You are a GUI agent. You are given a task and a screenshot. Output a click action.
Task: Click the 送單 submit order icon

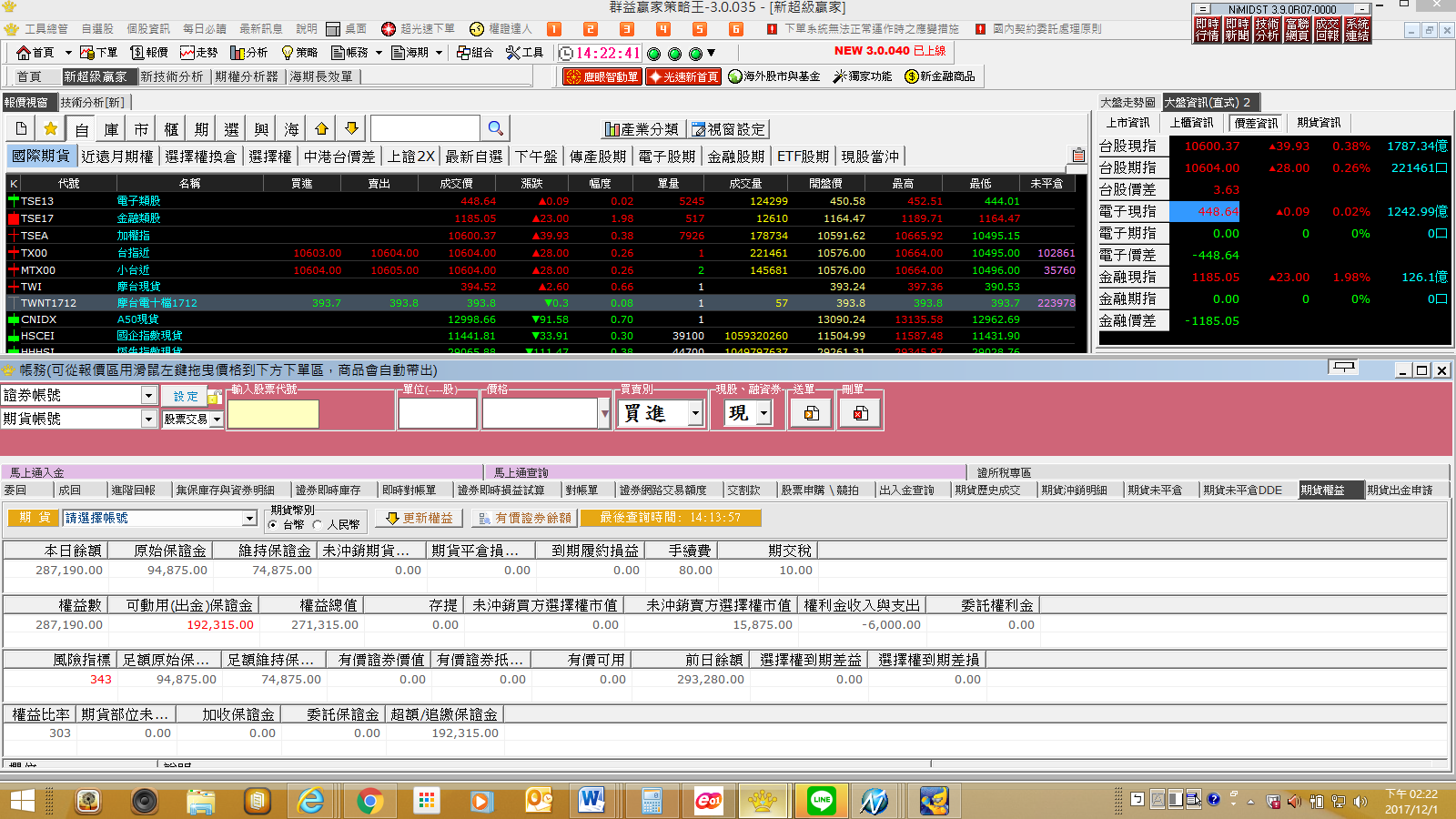click(811, 414)
